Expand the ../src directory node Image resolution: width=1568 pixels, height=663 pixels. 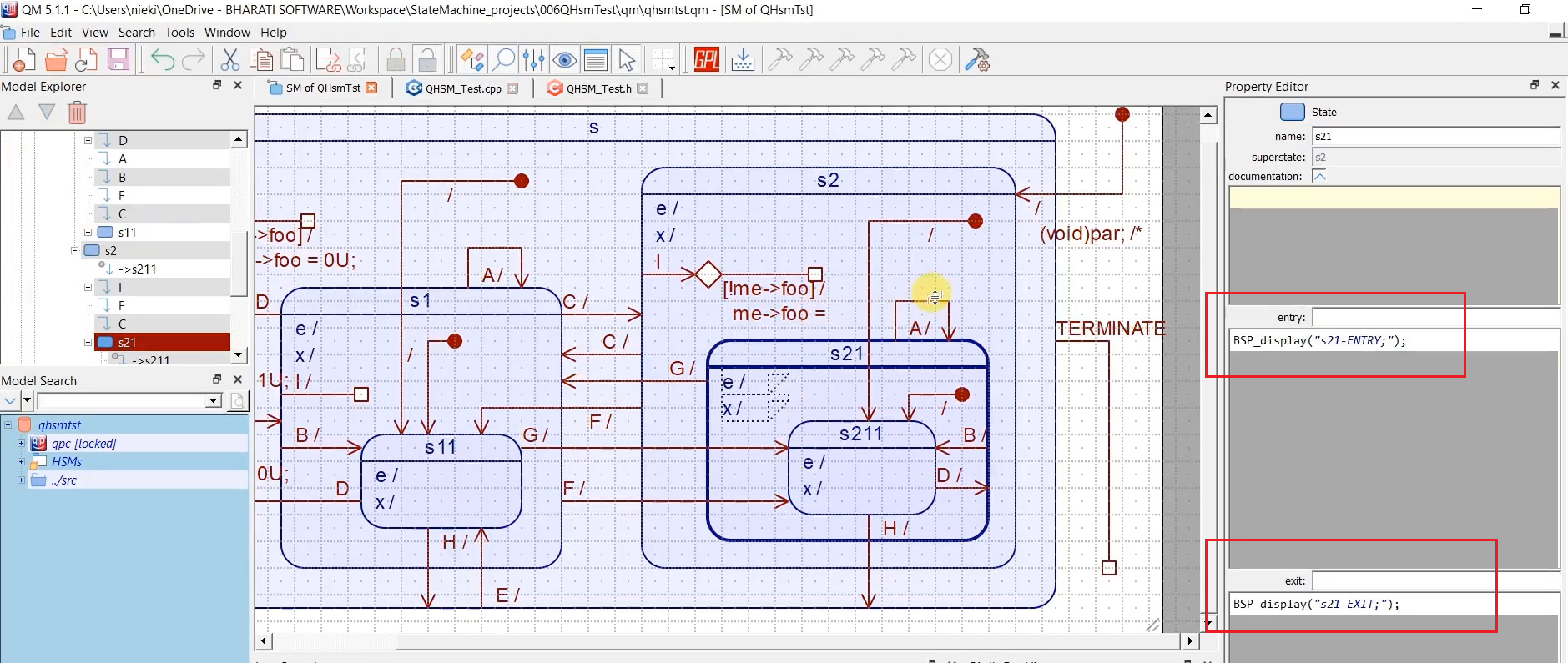tap(21, 480)
